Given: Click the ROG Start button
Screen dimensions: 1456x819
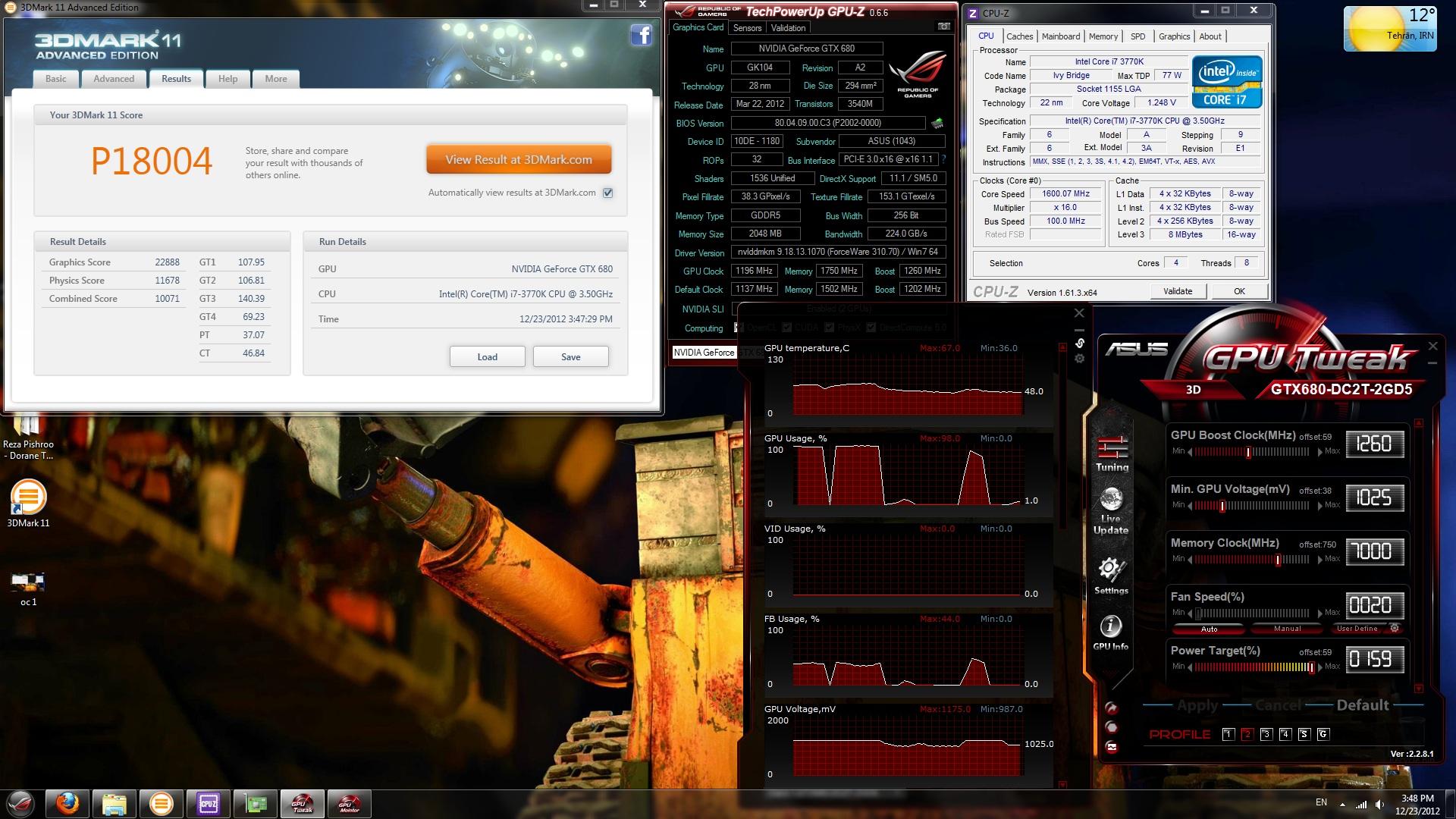Looking at the screenshot, I should pyautogui.click(x=20, y=803).
